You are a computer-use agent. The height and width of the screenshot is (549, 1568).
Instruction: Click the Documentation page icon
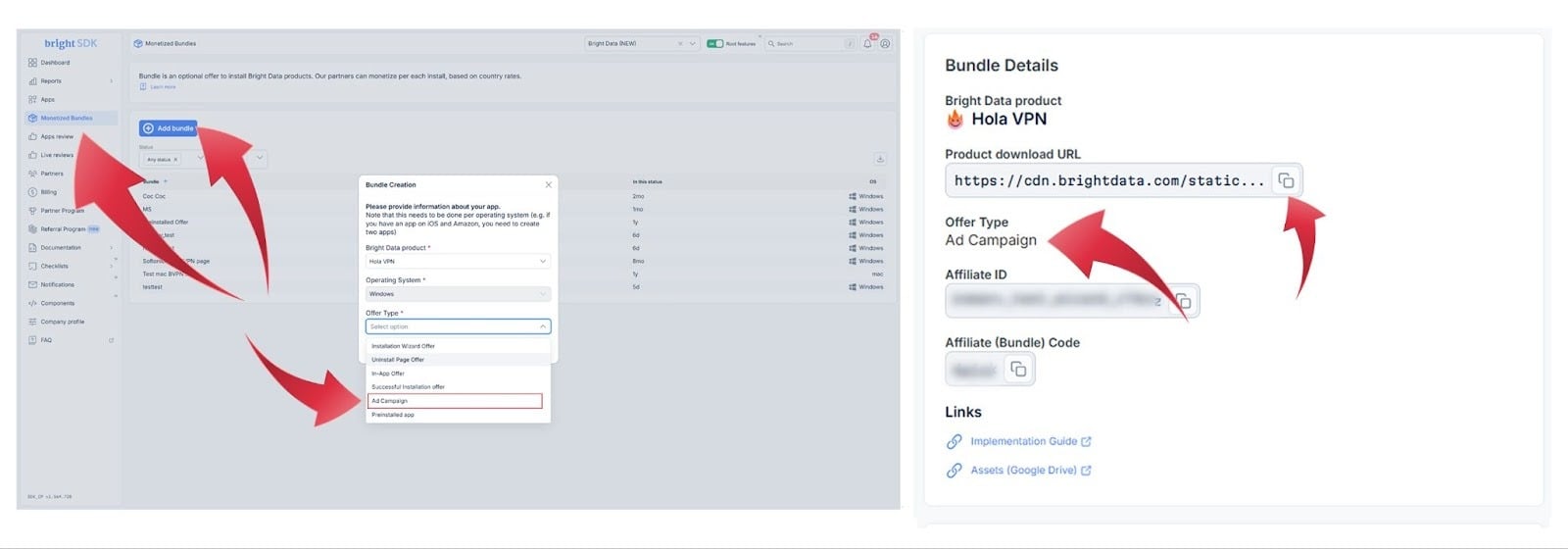[x=32, y=248]
